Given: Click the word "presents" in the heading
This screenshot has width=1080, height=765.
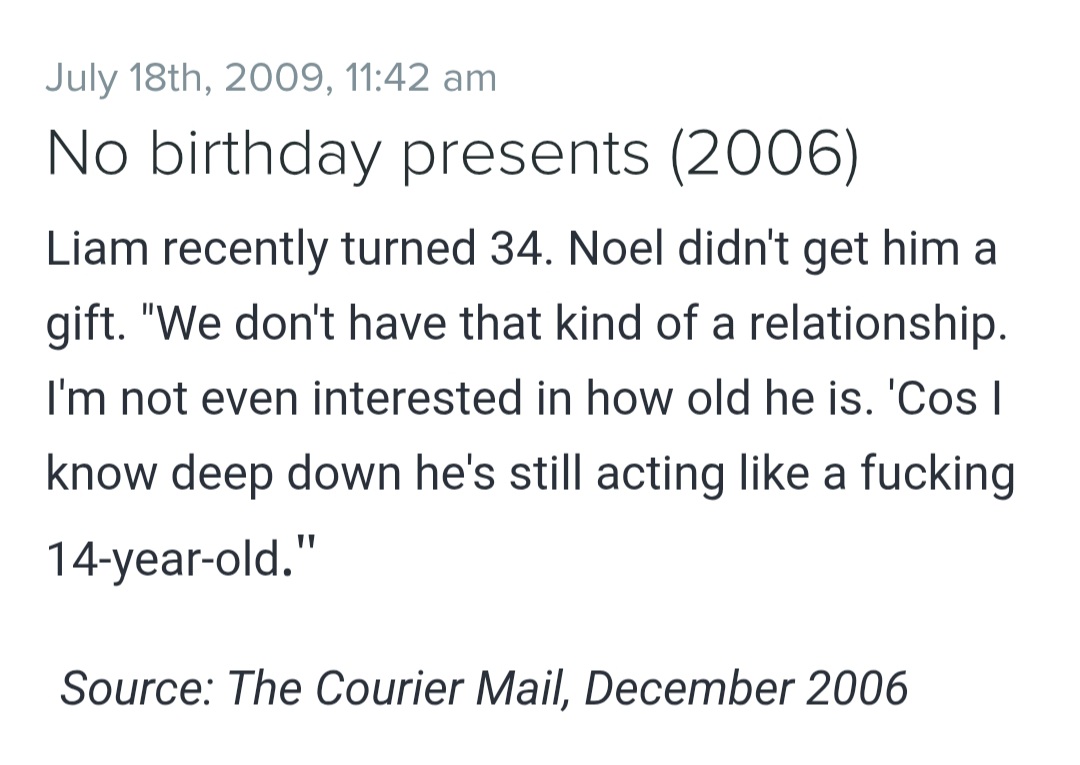Looking at the screenshot, I should tap(526, 154).
